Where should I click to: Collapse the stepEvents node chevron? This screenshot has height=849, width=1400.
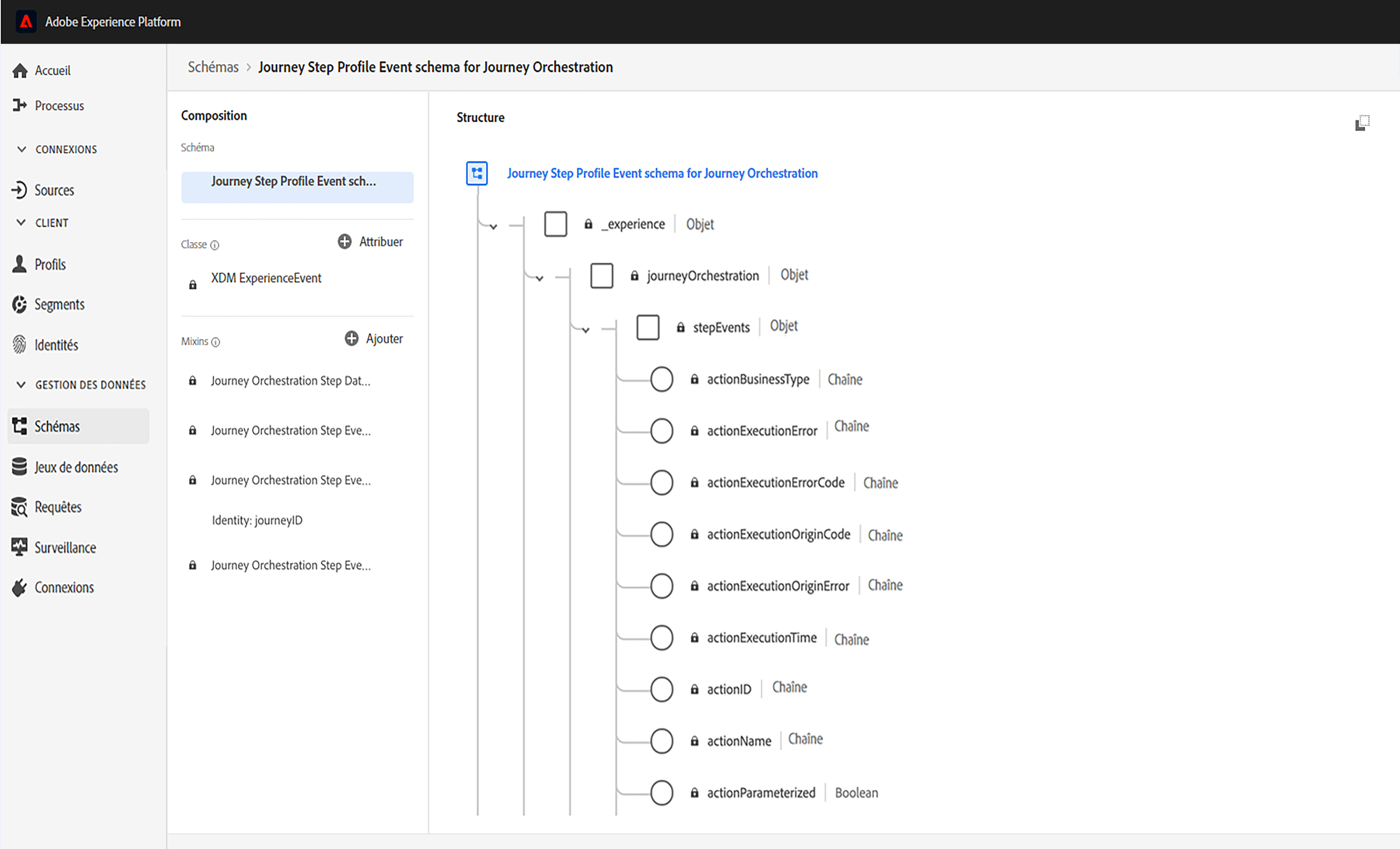[x=586, y=330]
